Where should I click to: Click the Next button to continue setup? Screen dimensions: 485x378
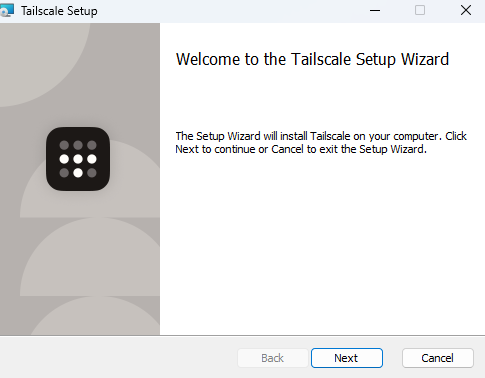pos(347,358)
